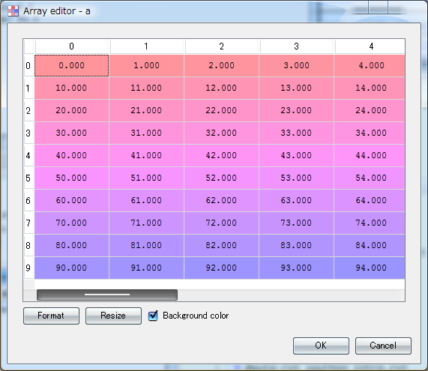Select row header 3
Viewport: 428px width, 371px height.
[x=29, y=133]
